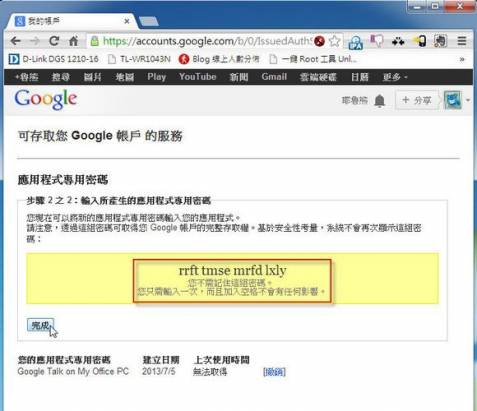The height and width of the screenshot is (411, 477).
Task: Click the address bar URL field
Action: [x=207, y=41]
